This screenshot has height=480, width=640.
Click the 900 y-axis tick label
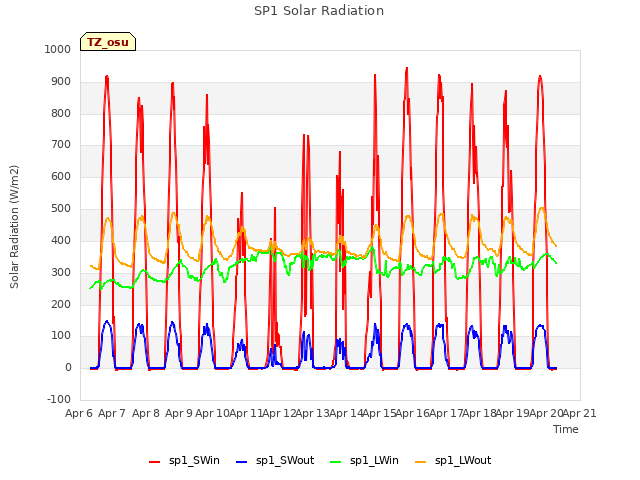[x=61, y=82]
